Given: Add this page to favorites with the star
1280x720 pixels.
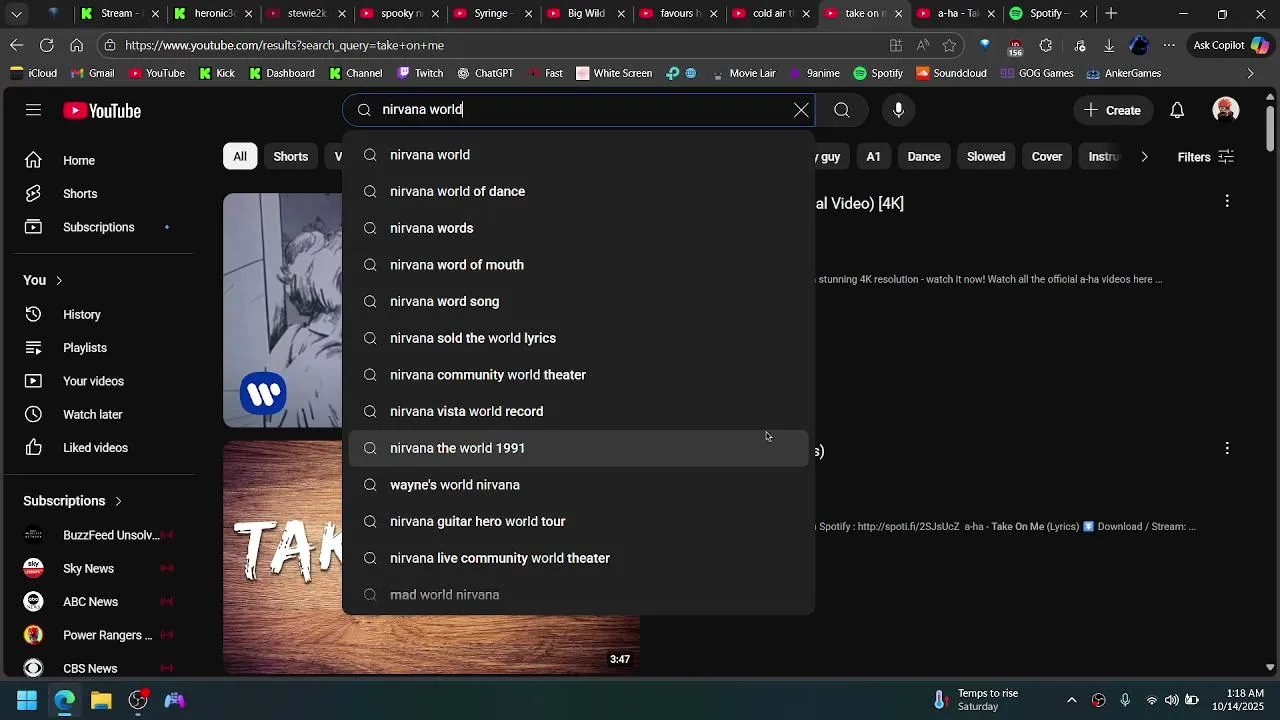Looking at the screenshot, I should (949, 45).
